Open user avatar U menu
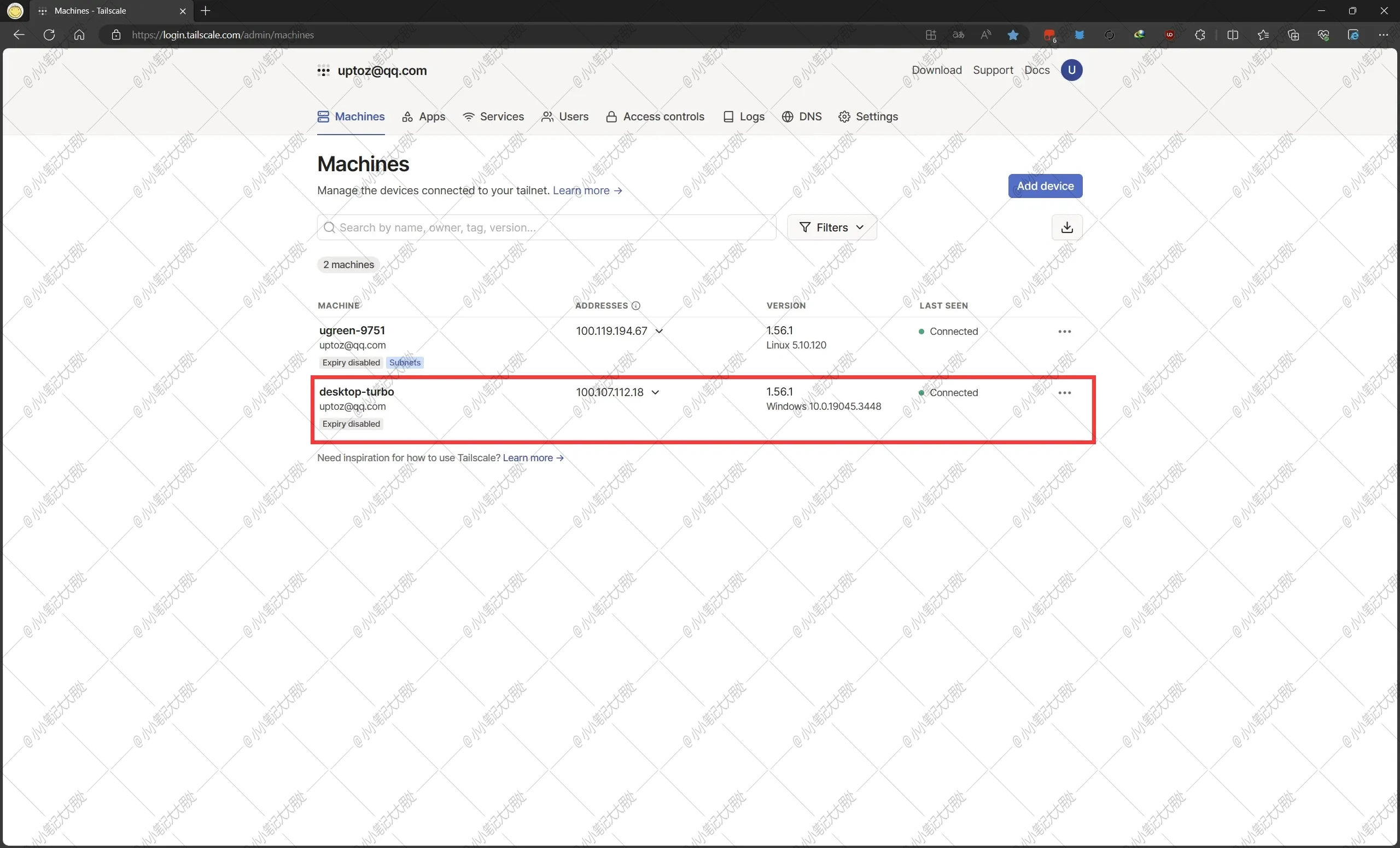1400x848 pixels. coord(1071,70)
